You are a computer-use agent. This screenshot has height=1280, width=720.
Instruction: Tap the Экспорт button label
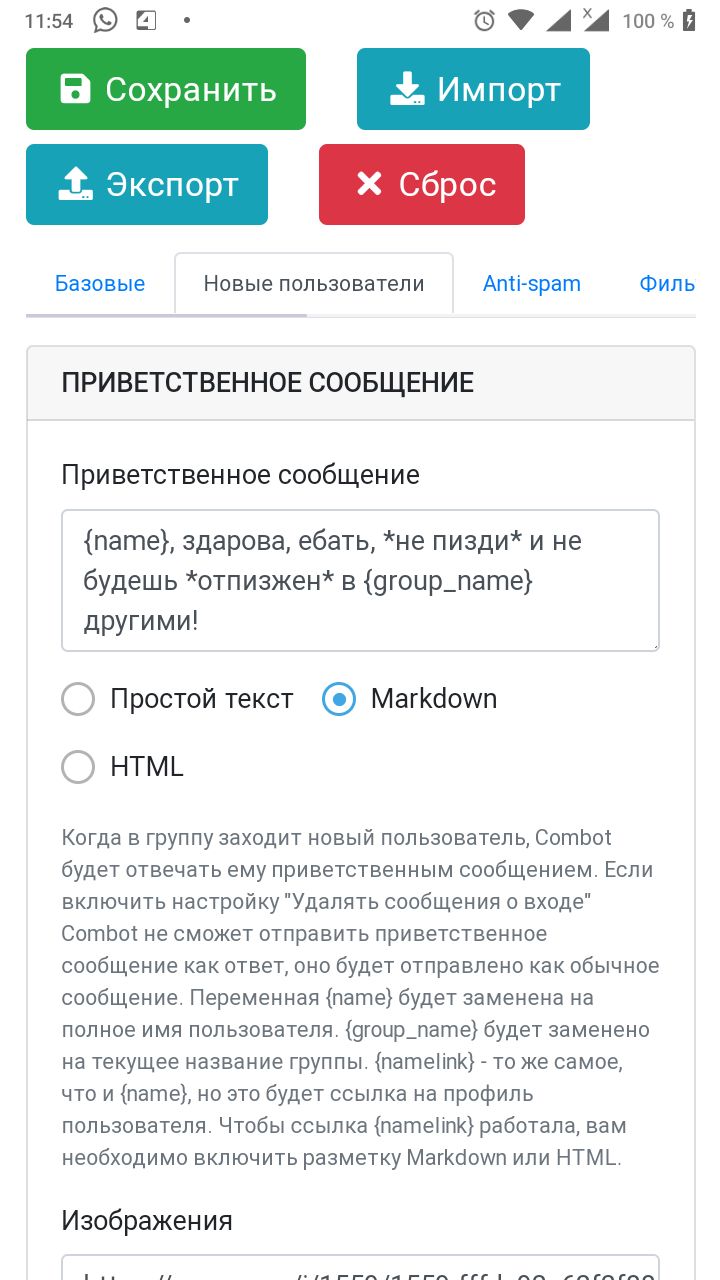click(x=172, y=184)
